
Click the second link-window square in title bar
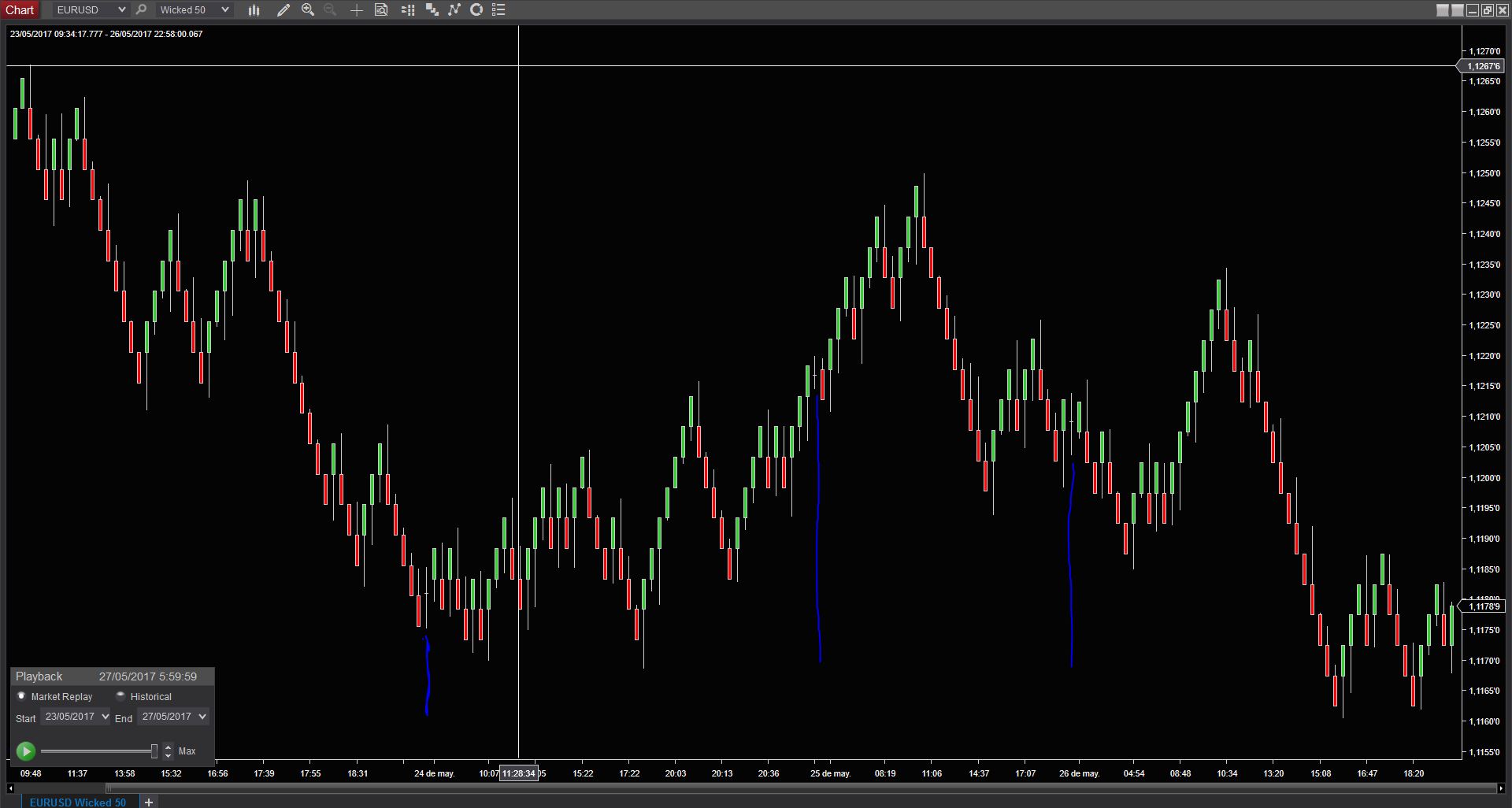tap(1458, 10)
